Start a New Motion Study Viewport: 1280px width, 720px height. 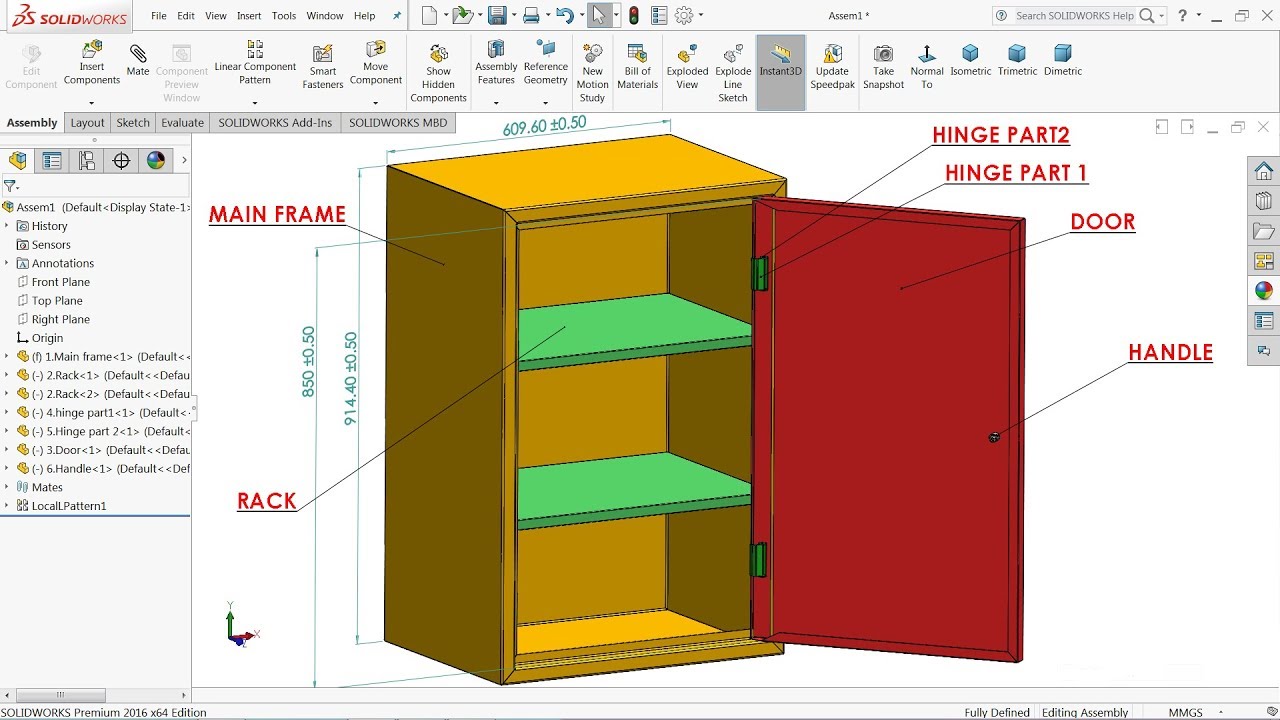coord(592,73)
